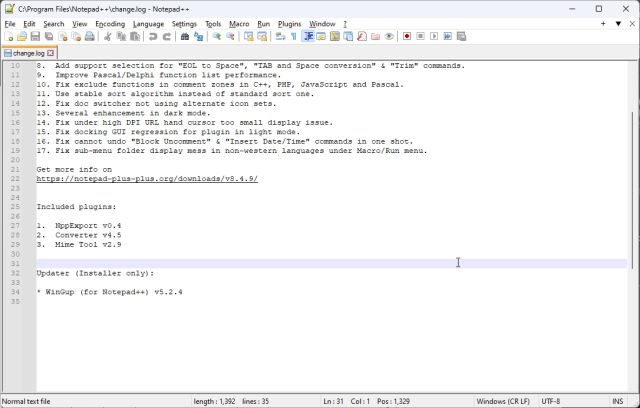Open the Language menu
The width and height of the screenshot is (640, 408).
148,24
